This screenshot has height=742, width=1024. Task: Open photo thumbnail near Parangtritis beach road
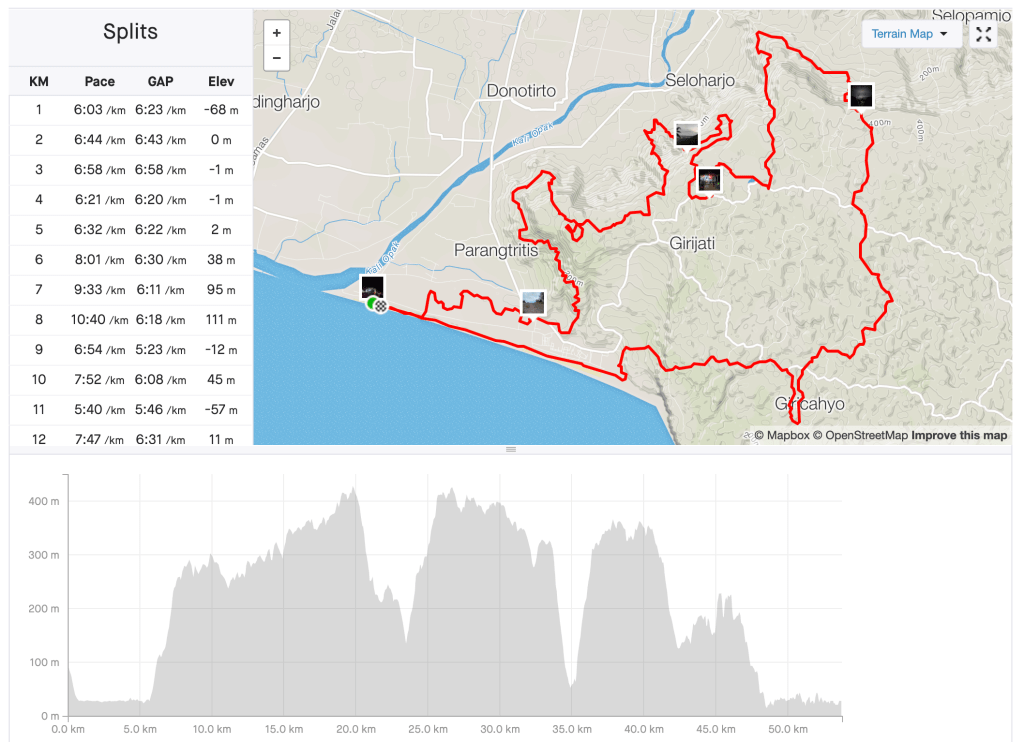[533, 302]
